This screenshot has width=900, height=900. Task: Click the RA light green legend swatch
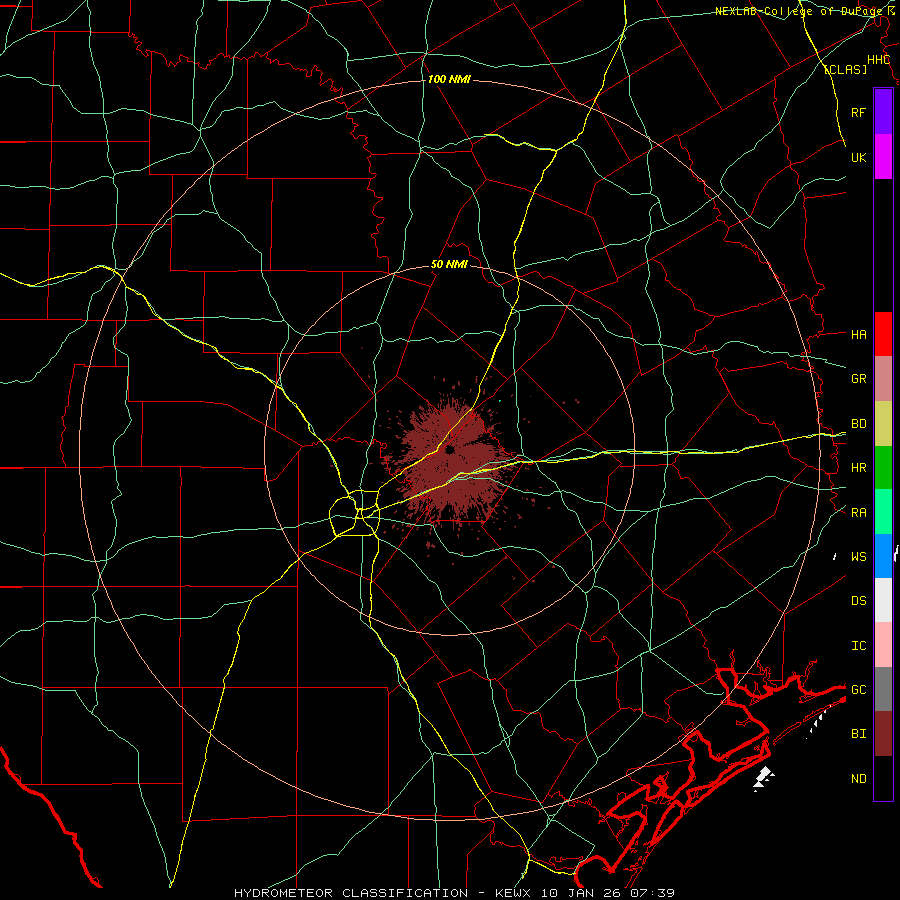tap(883, 512)
